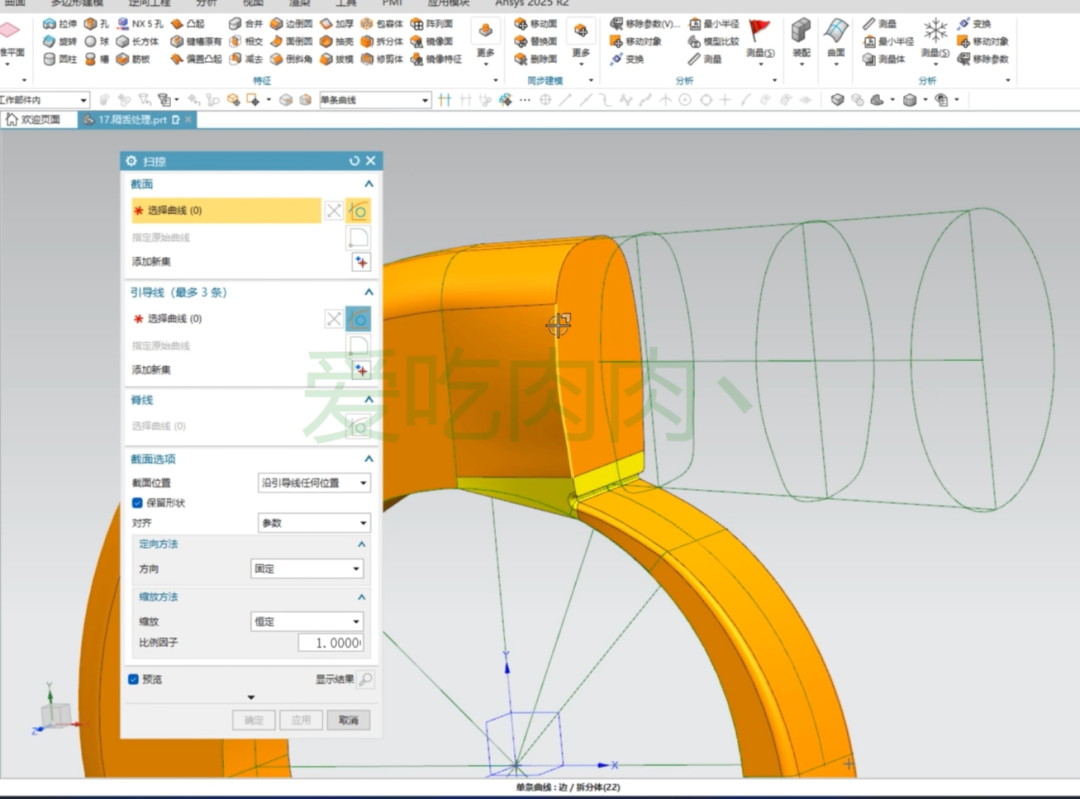Collapse the 截面选项 section
Screen dimensions: 1080x799
tap(368, 459)
